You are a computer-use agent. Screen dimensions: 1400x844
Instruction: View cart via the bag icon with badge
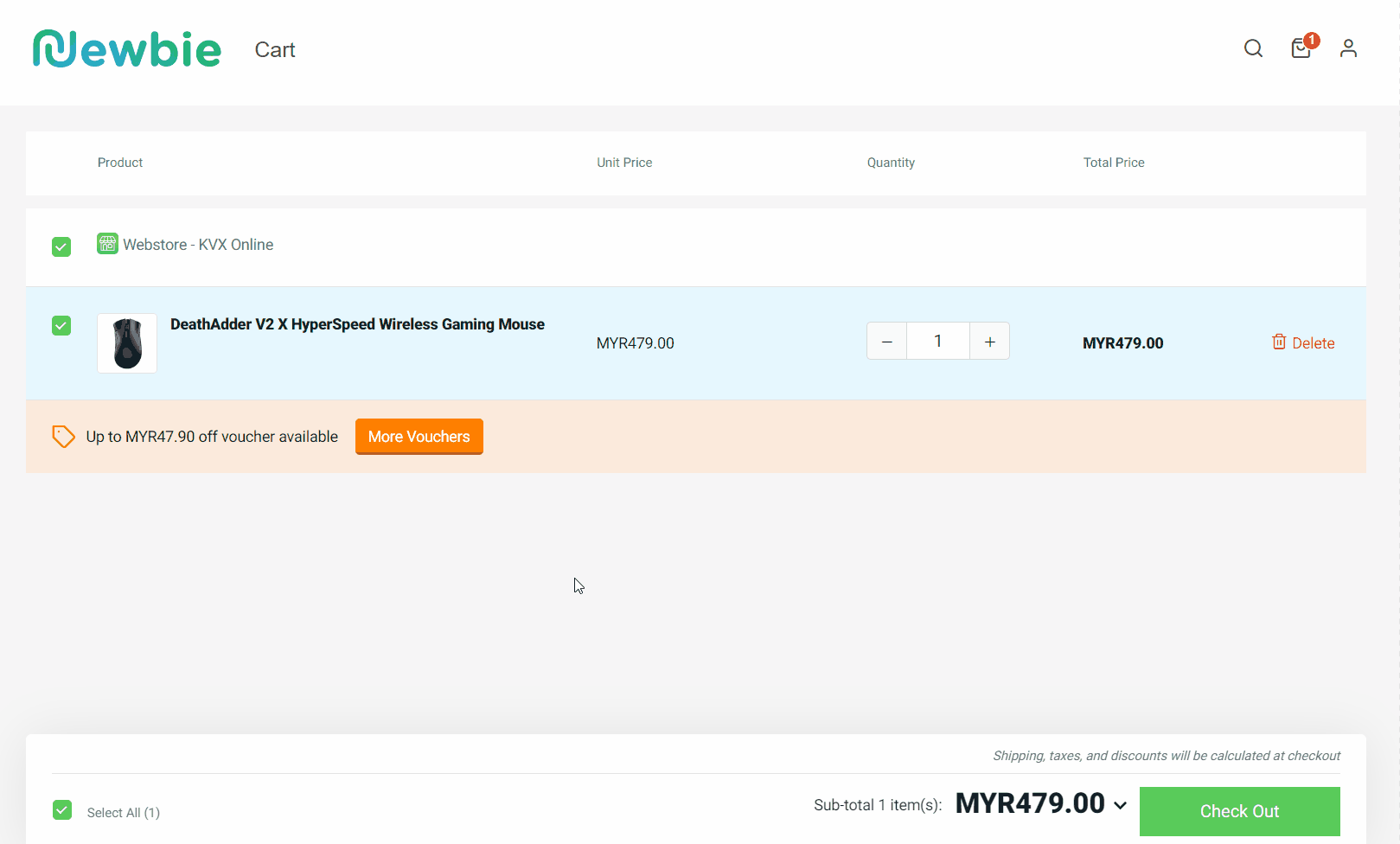[1301, 49]
